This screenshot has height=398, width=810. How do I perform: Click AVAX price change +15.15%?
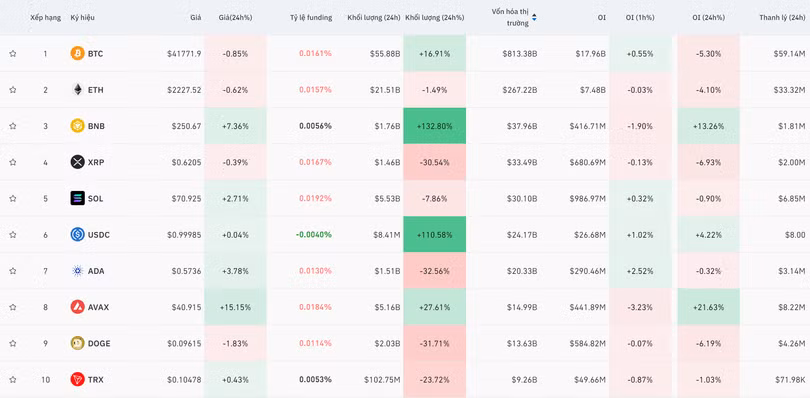(x=236, y=307)
